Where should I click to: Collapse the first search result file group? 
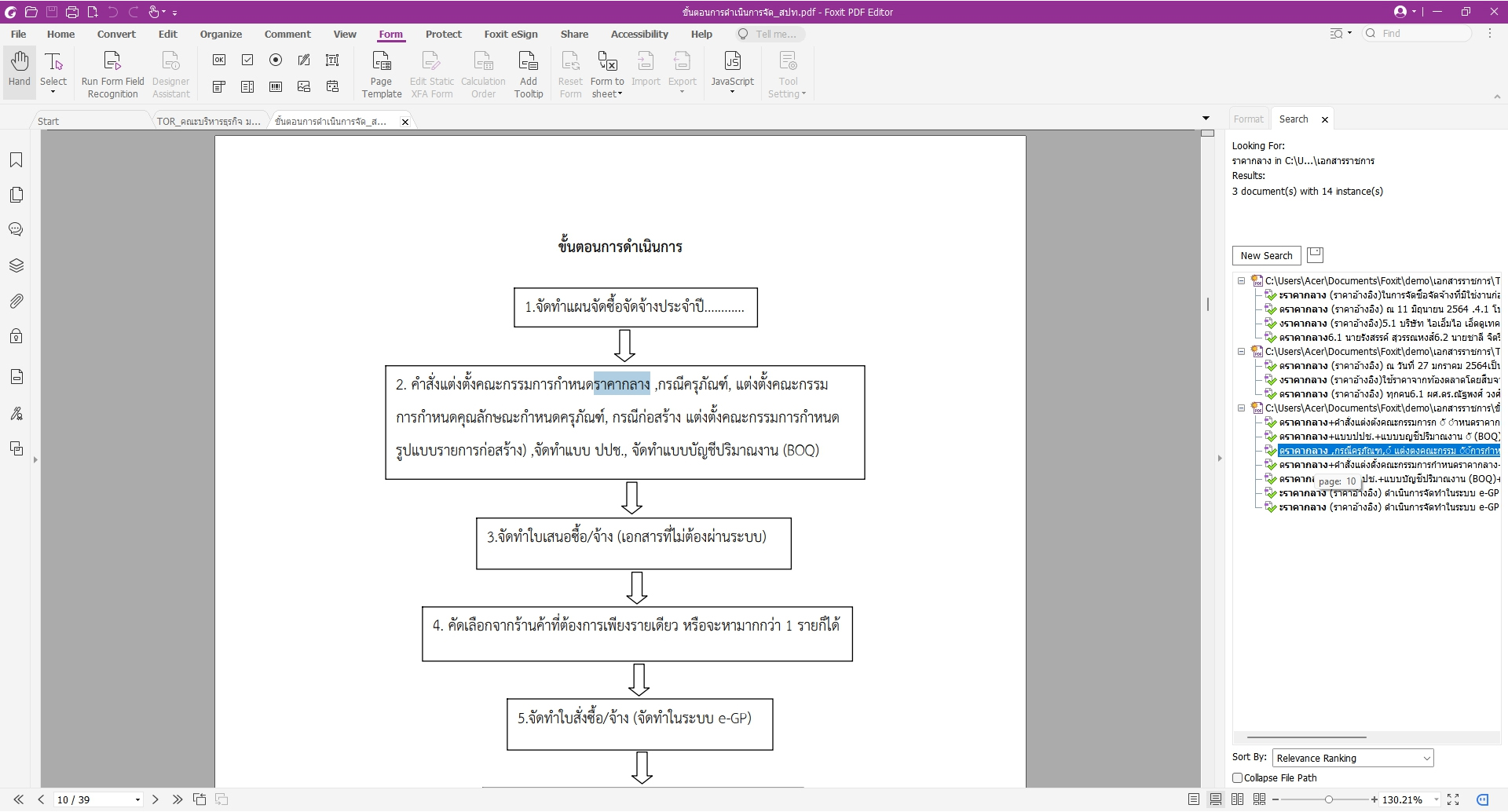1241,280
